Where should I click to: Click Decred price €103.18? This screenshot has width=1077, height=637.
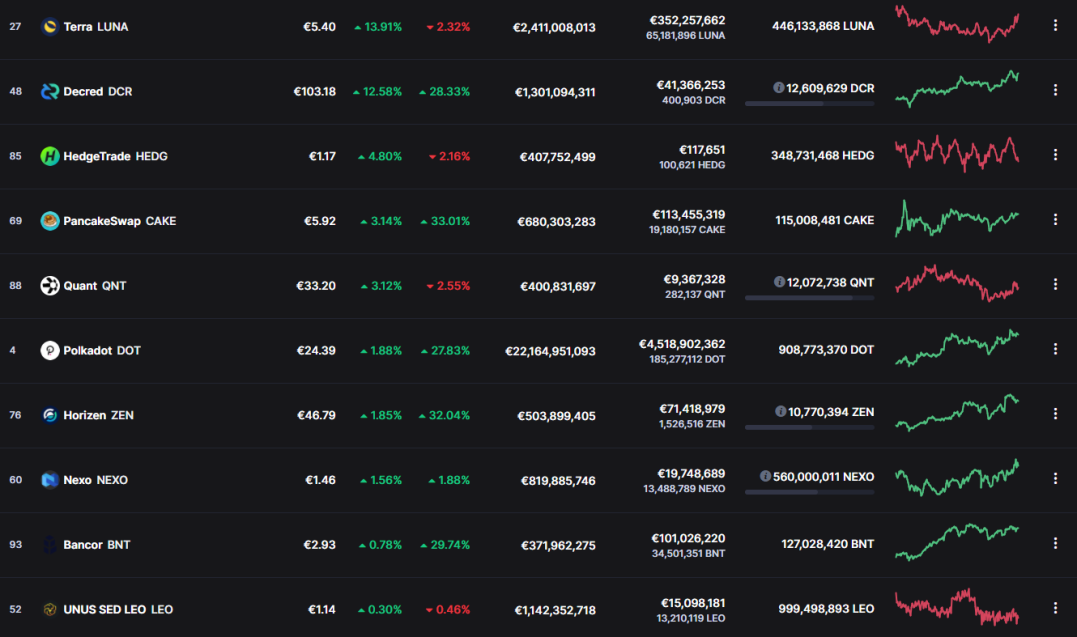coord(315,91)
